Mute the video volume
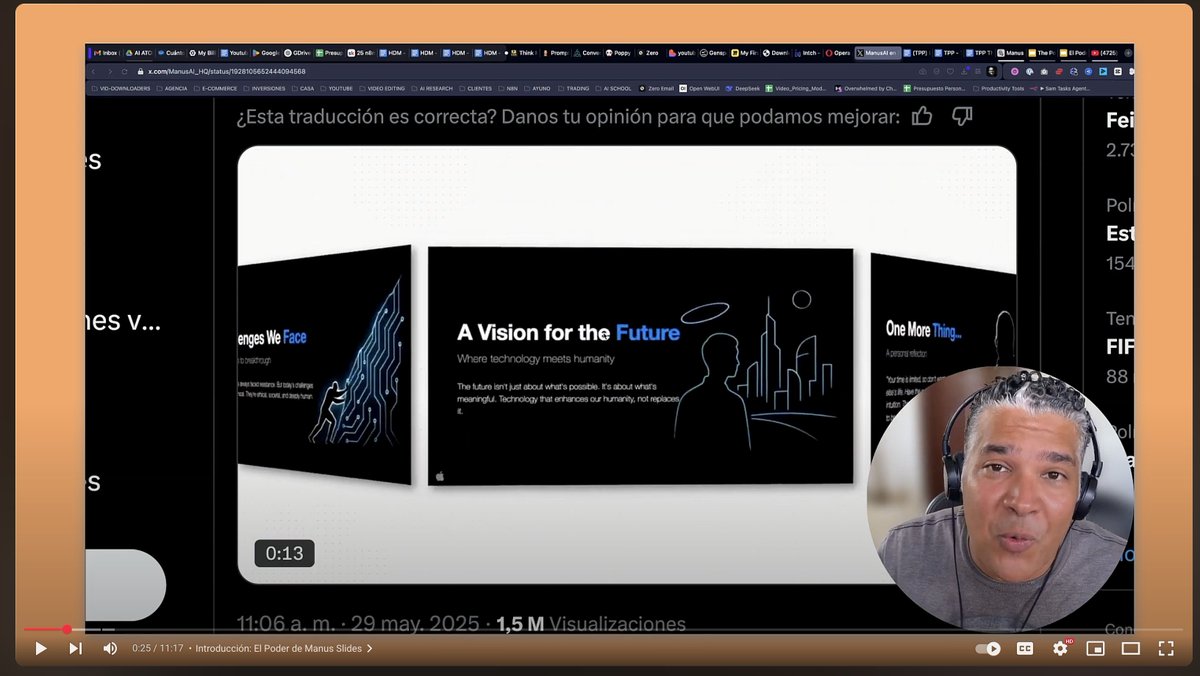Screen dimensions: 1200x676 coord(110,648)
